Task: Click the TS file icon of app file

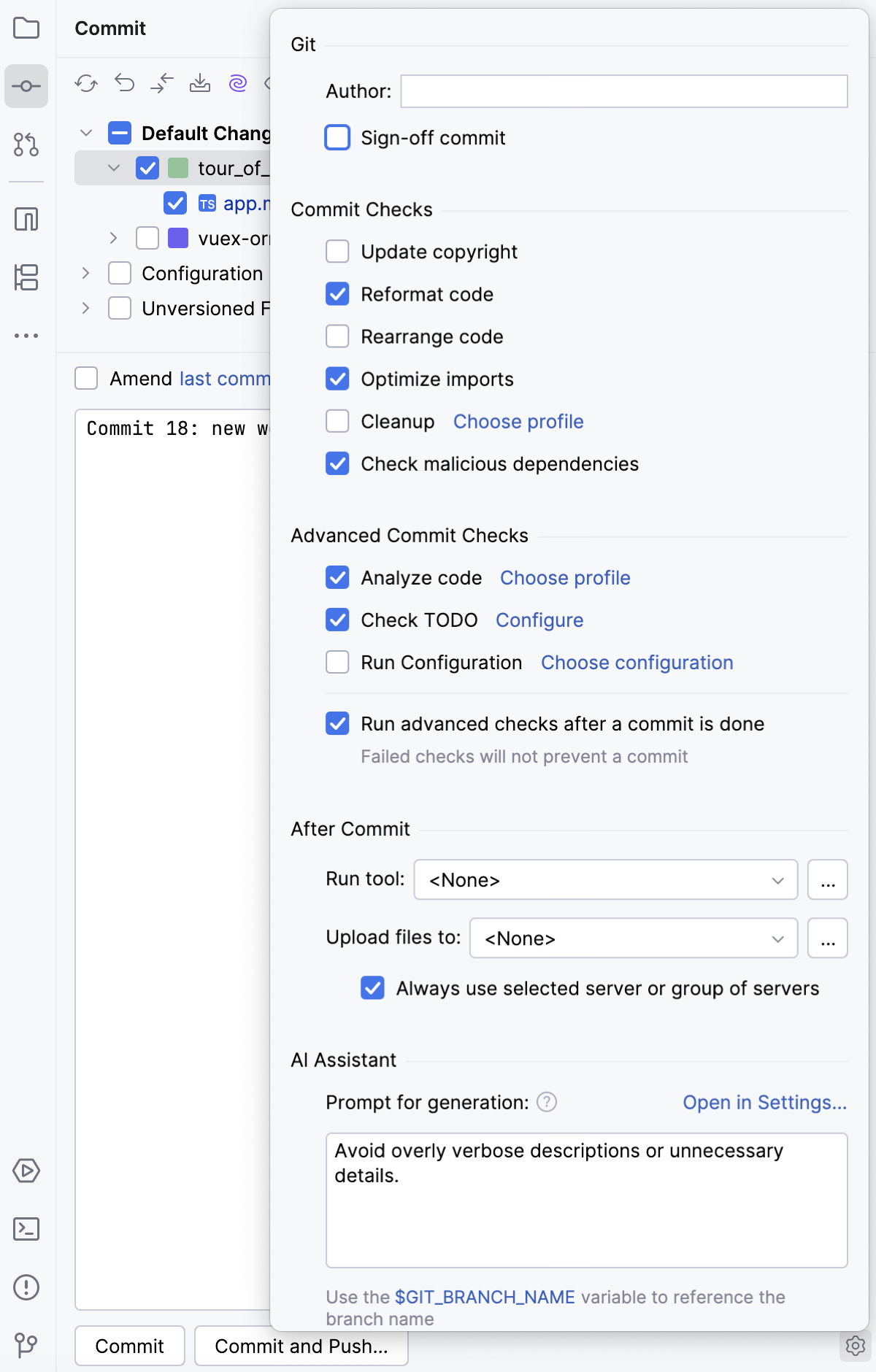Action: 207,204
